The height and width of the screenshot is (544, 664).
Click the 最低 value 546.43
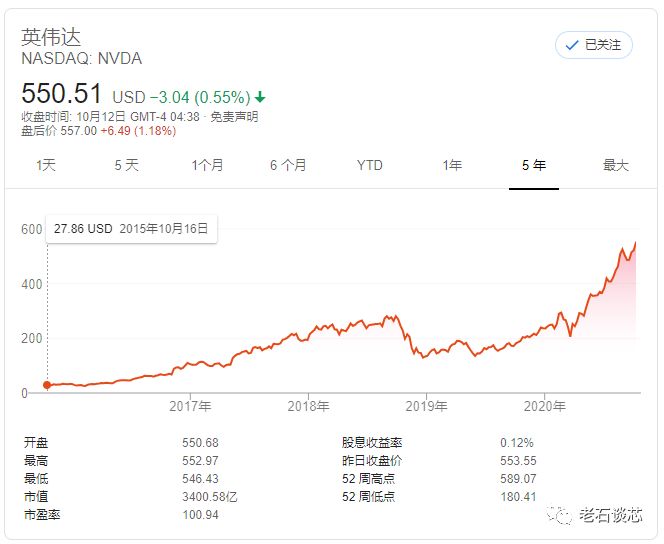pyautogui.click(x=200, y=479)
